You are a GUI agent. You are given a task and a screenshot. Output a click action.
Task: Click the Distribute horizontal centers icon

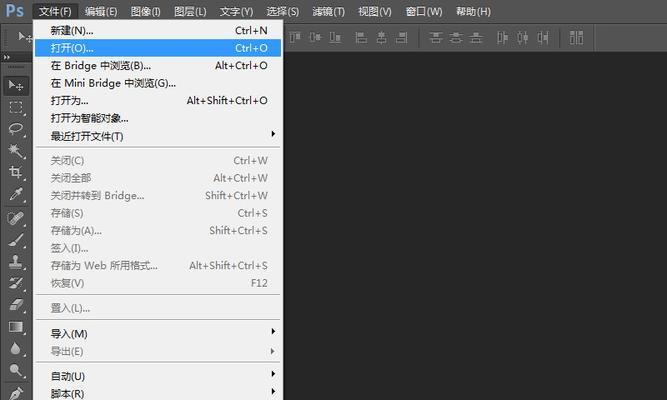(523, 38)
